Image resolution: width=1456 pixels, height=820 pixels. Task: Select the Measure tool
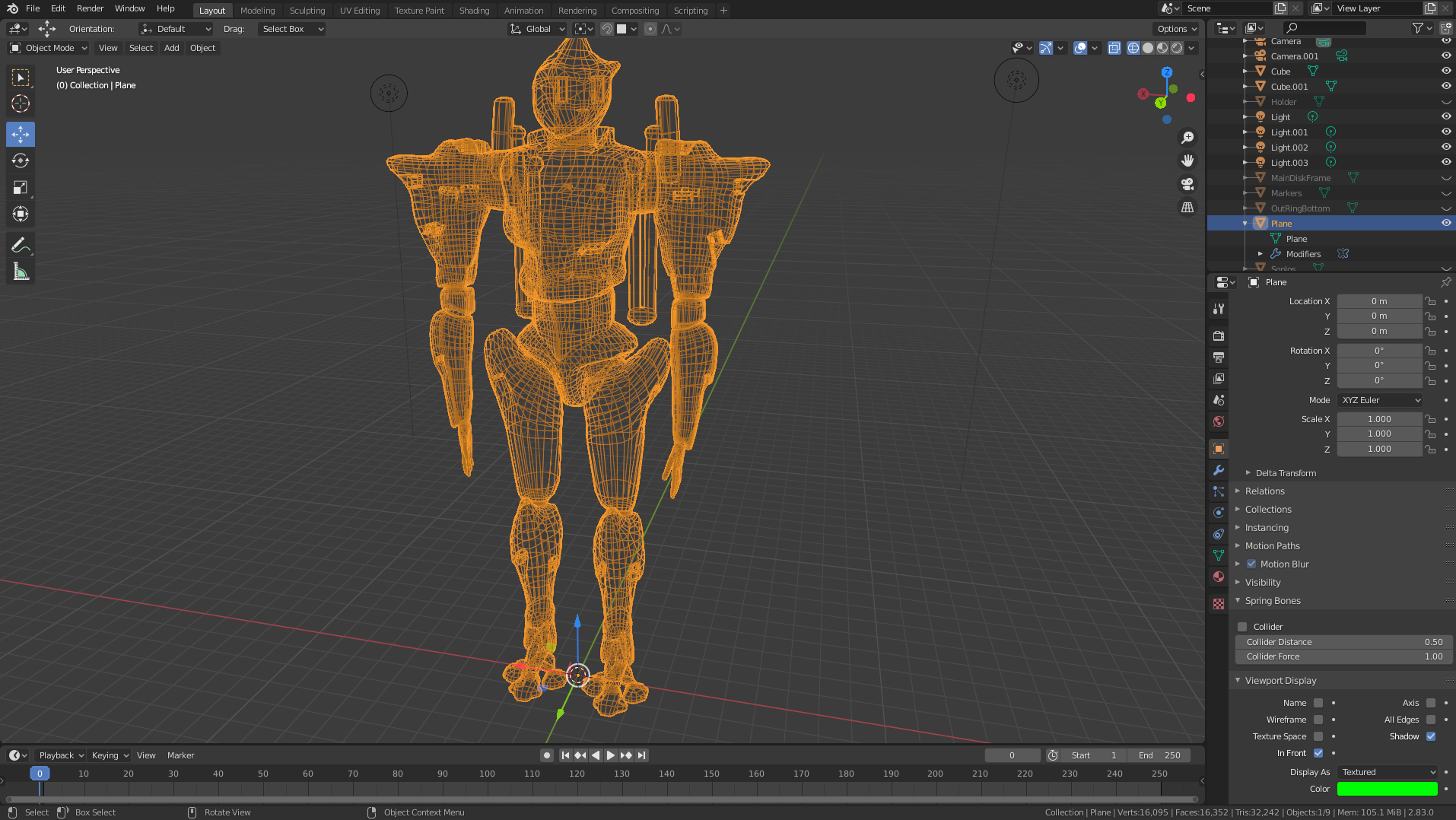tap(21, 272)
